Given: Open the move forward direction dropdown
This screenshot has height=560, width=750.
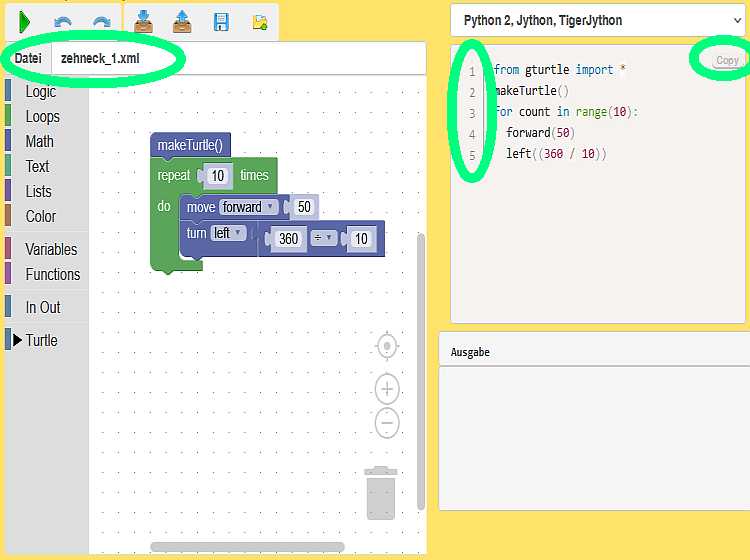Looking at the screenshot, I should (248, 207).
